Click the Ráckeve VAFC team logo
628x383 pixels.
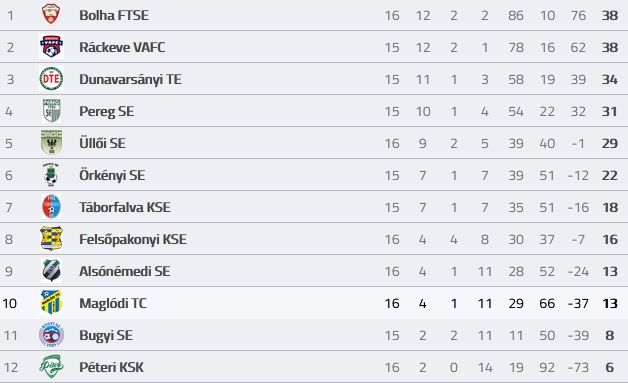[51, 46]
